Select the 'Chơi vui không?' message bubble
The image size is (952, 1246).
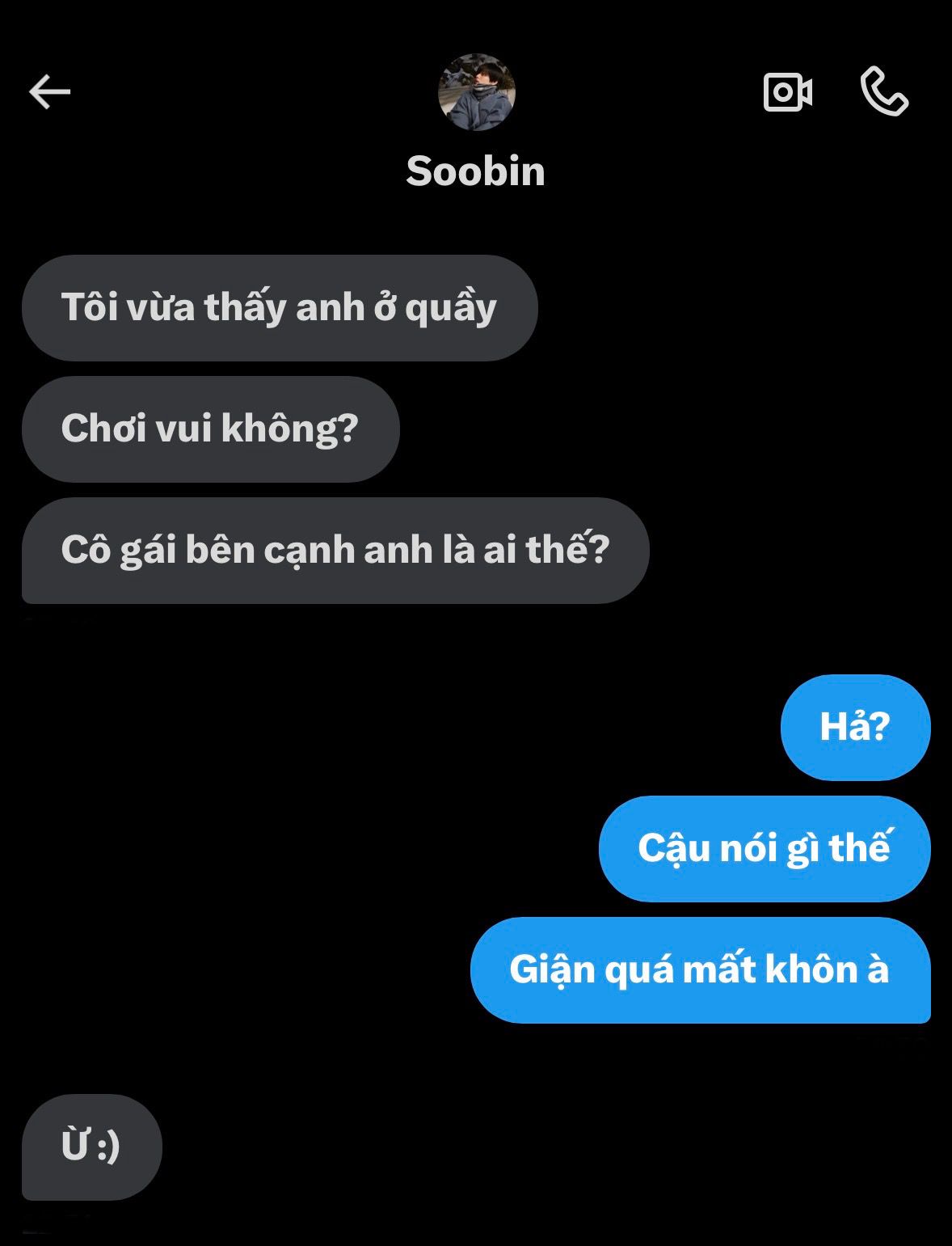(x=211, y=429)
